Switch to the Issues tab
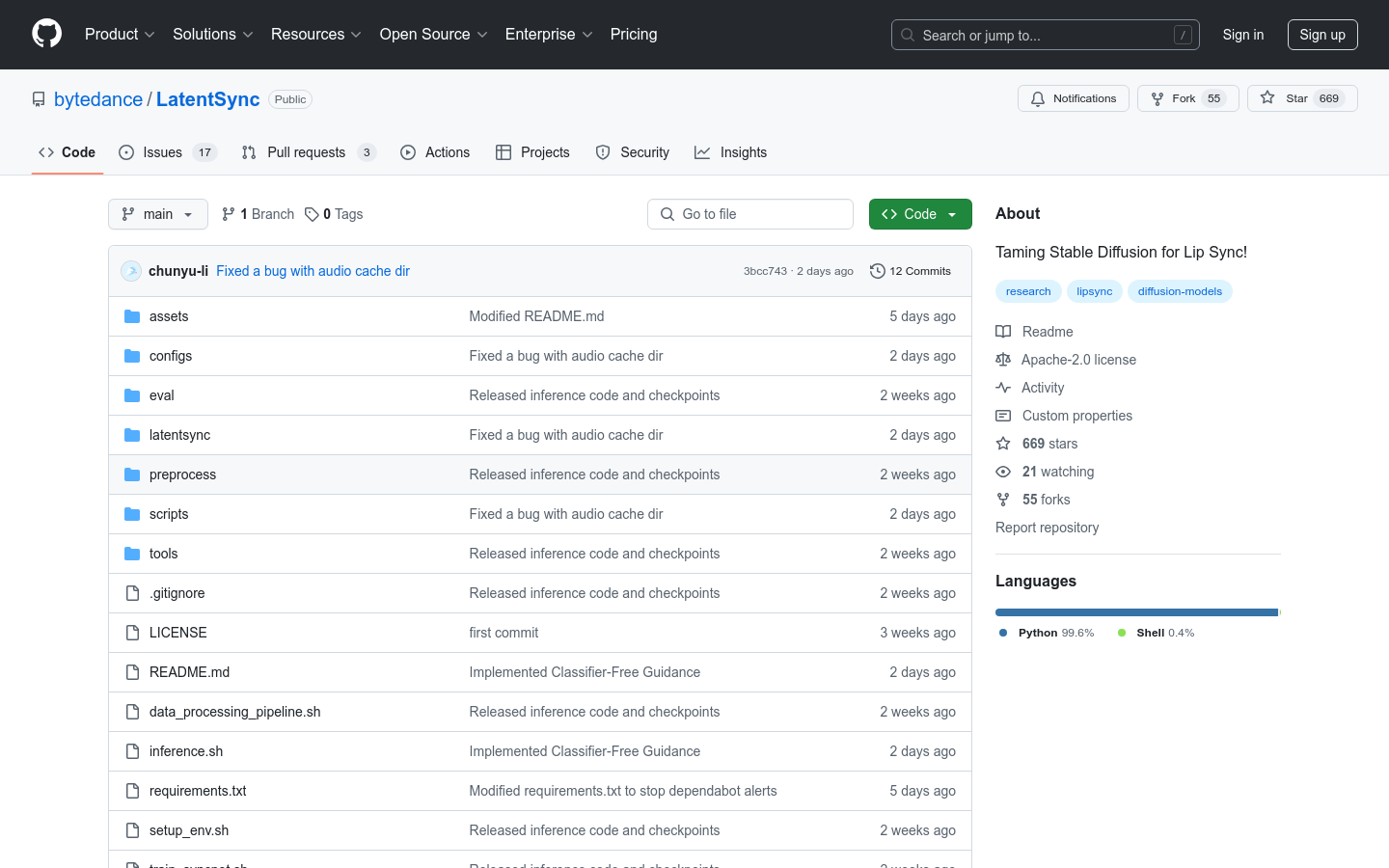The height and width of the screenshot is (868, 1389). pos(168,152)
